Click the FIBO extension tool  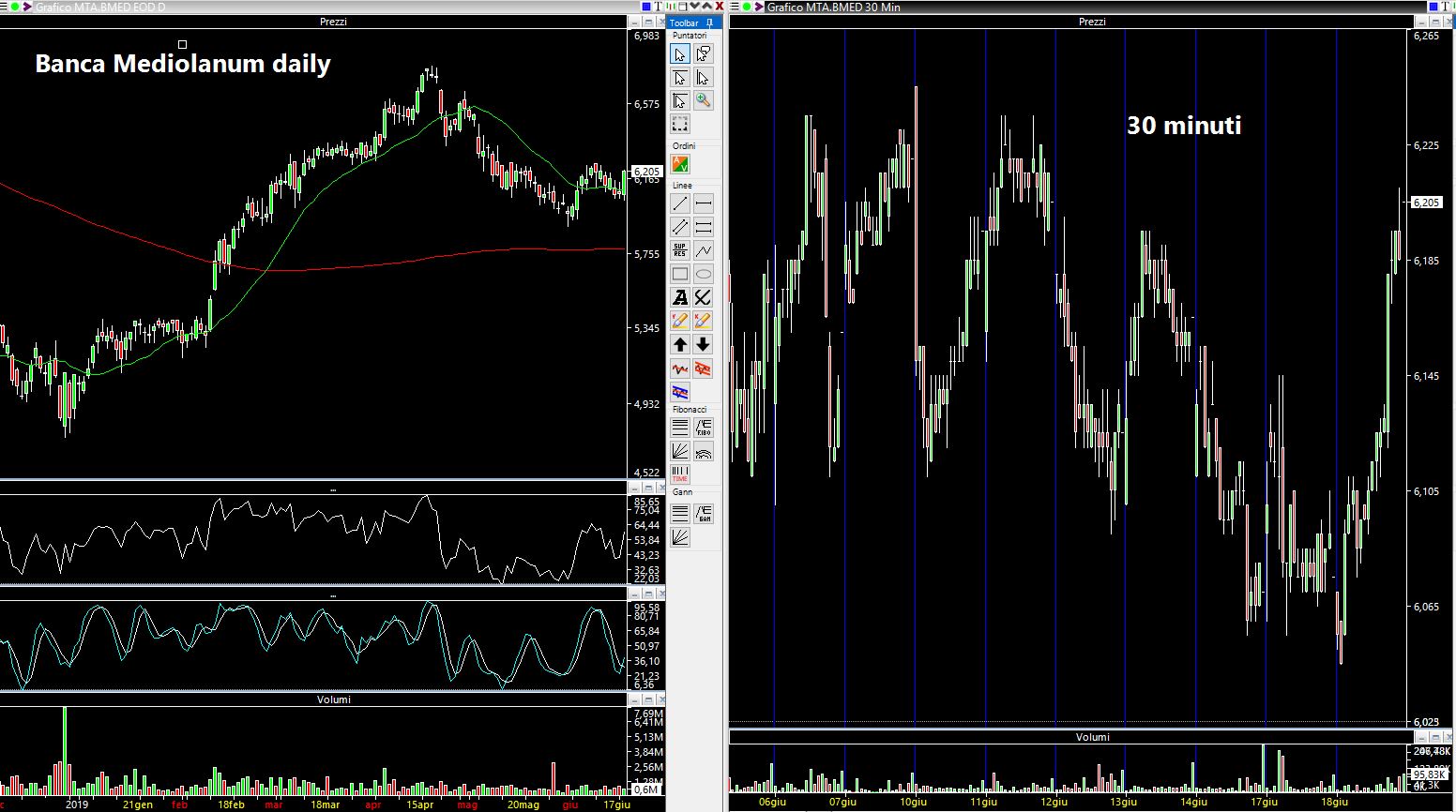point(704,428)
